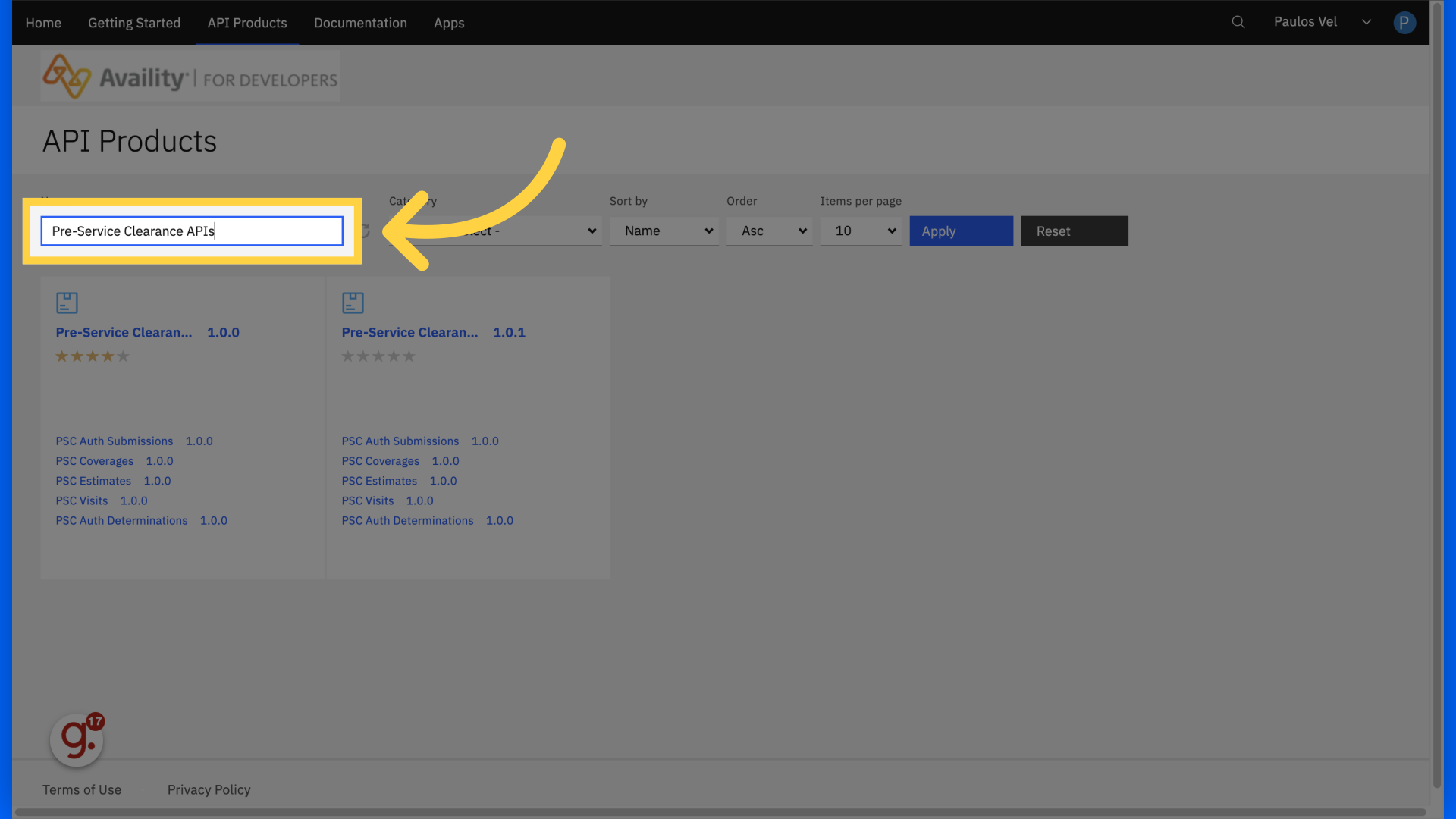Viewport: 1456px width, 819px height.
Task: Open the Grammarly badge icon
Action: [77, 739]
